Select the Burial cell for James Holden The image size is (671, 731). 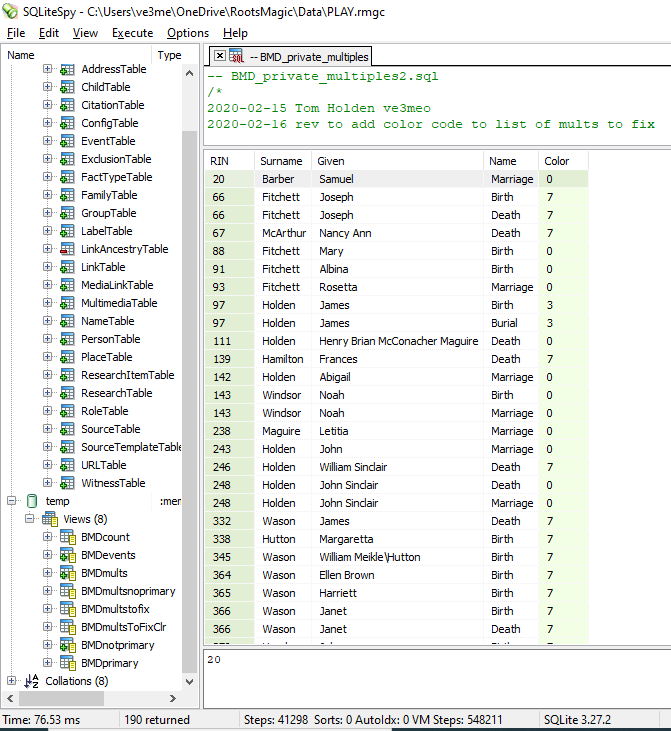tap(511, 323)
